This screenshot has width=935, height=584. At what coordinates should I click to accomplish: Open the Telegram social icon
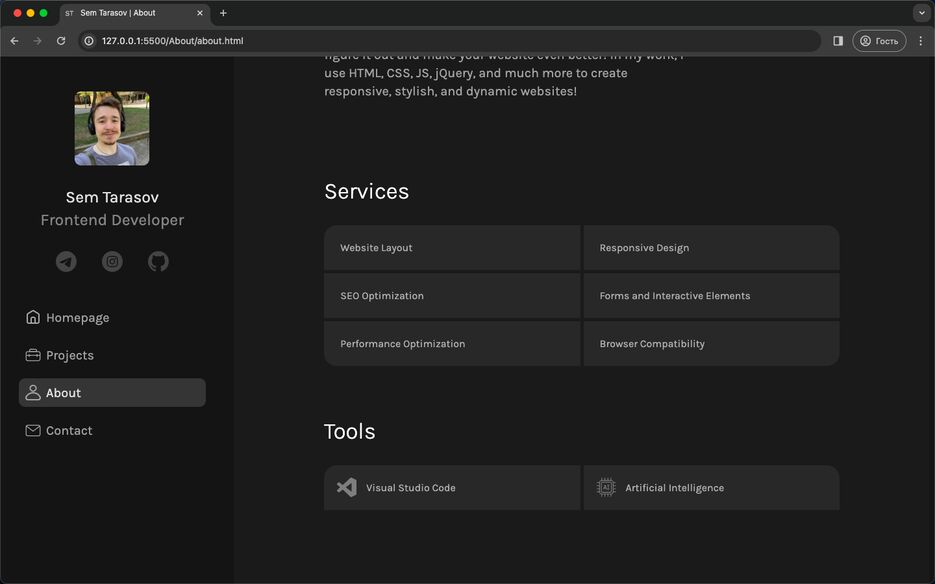pyautogui.click(x=66, y=261)
